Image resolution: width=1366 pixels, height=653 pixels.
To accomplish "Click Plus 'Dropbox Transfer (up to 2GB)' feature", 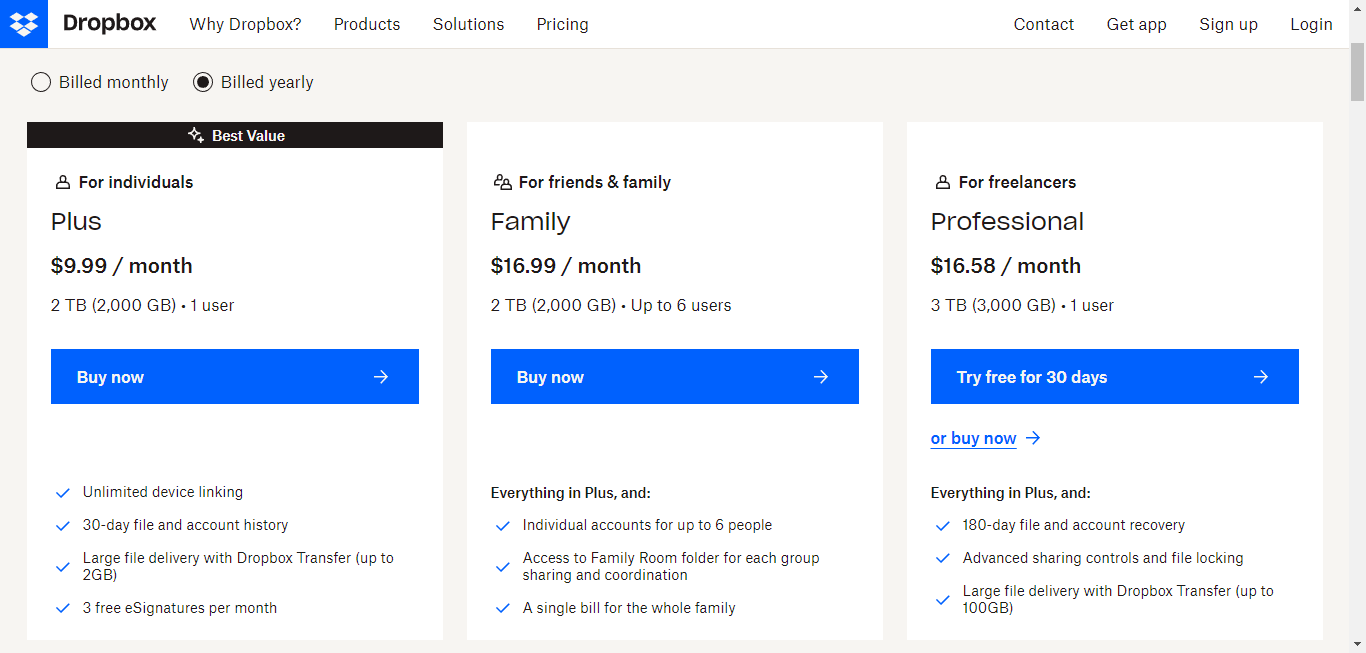I will coord(238,566).
